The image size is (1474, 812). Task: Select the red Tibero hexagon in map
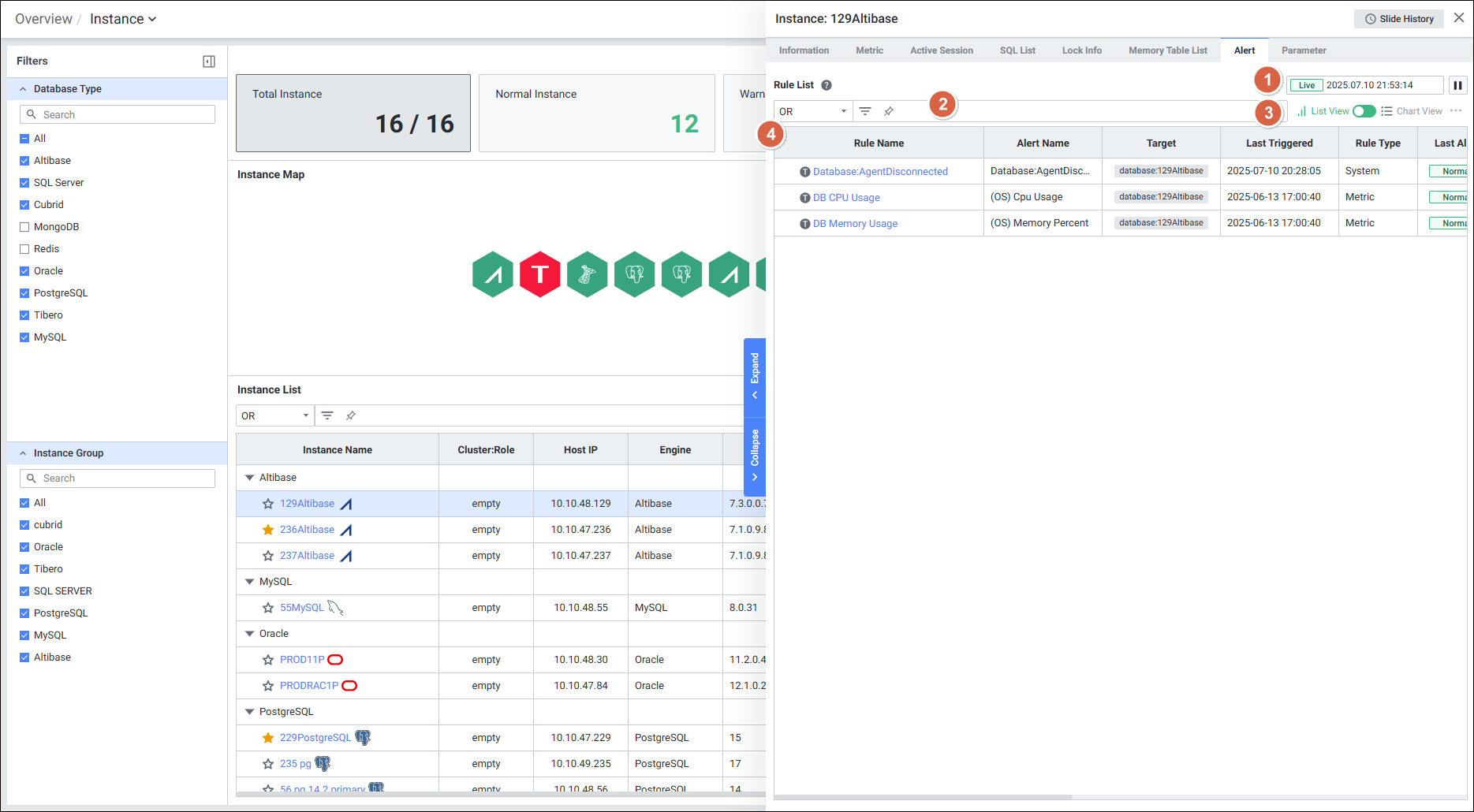539,274
